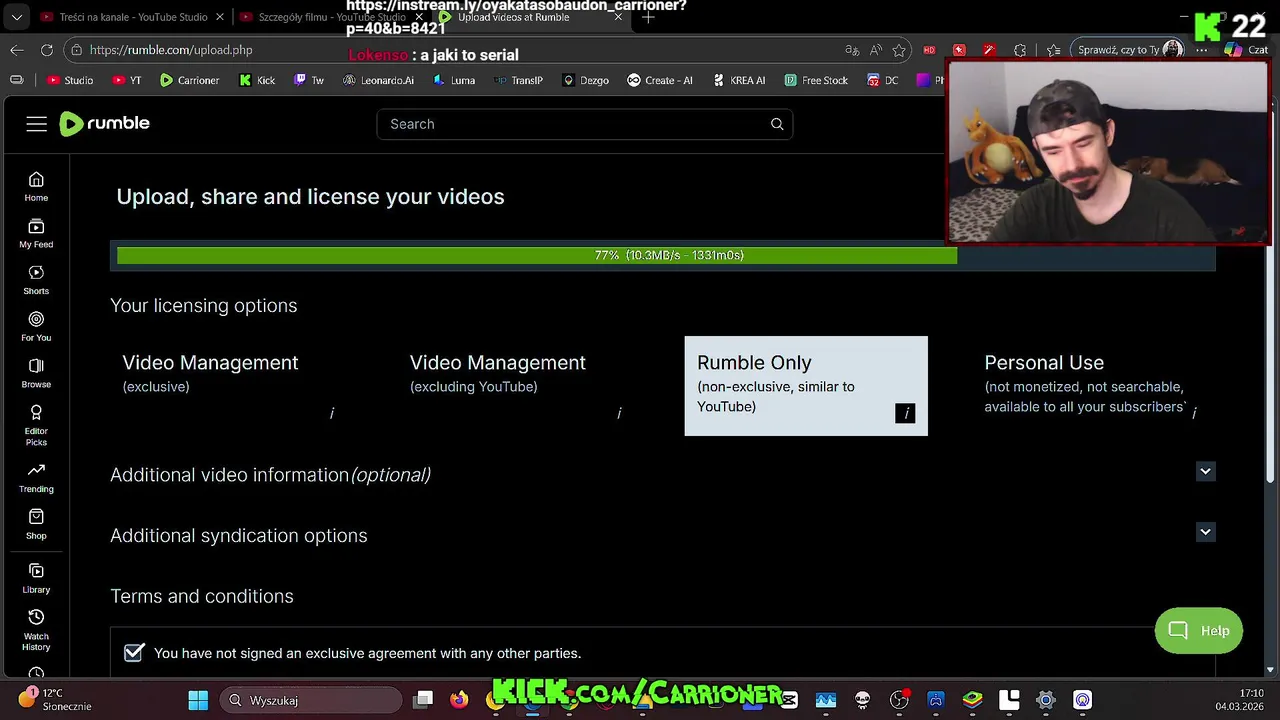Screen dimensions: 1280x720
Task: Expand Additional syndication options section
Action: point(1205,532)
